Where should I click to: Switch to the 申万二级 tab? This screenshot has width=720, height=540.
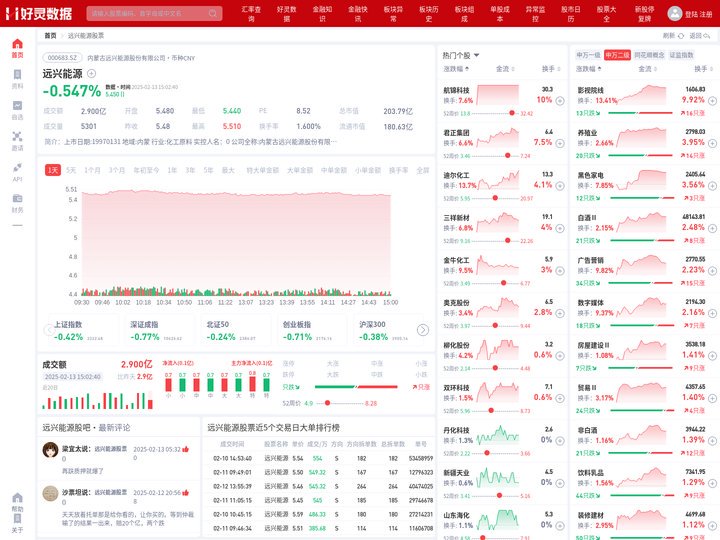pyautogui.click(x=617, y=55)
